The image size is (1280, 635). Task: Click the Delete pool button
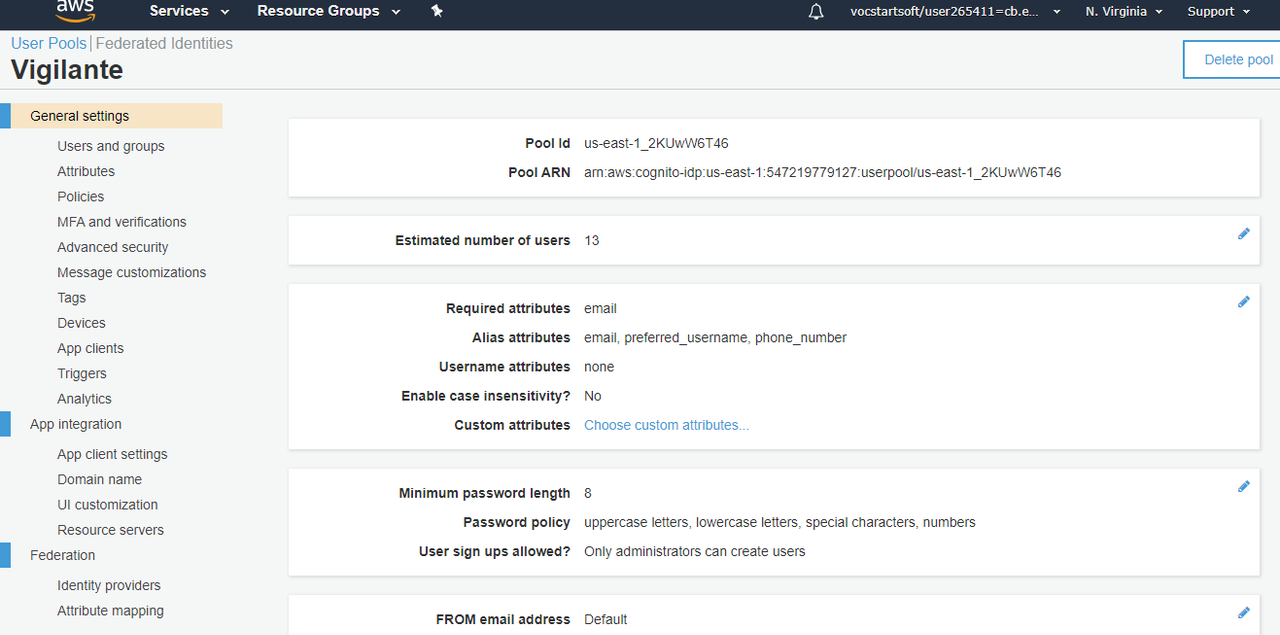coord(1238,59)
